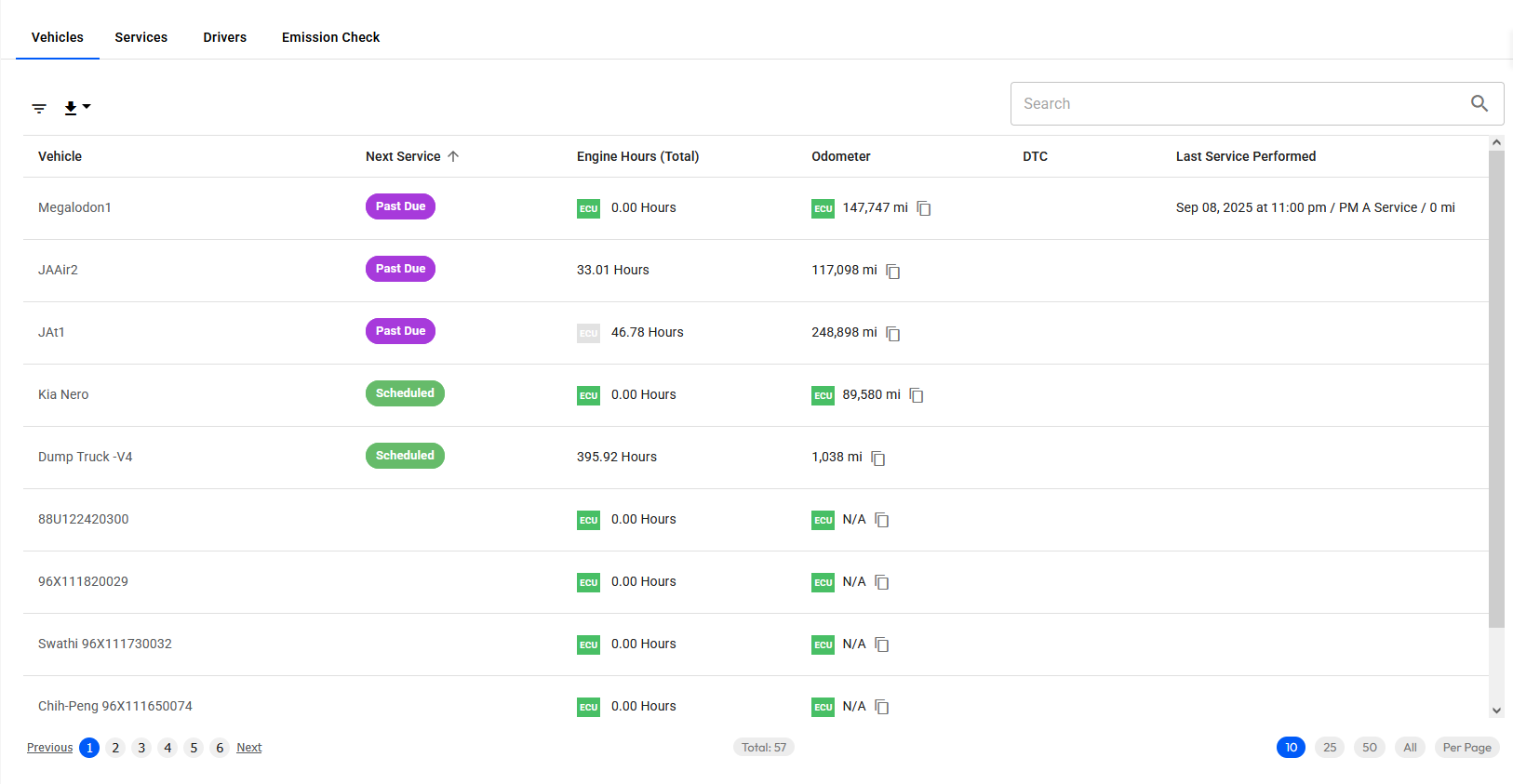Open the JAAir2 vehicle row

(x=756, y=271)
